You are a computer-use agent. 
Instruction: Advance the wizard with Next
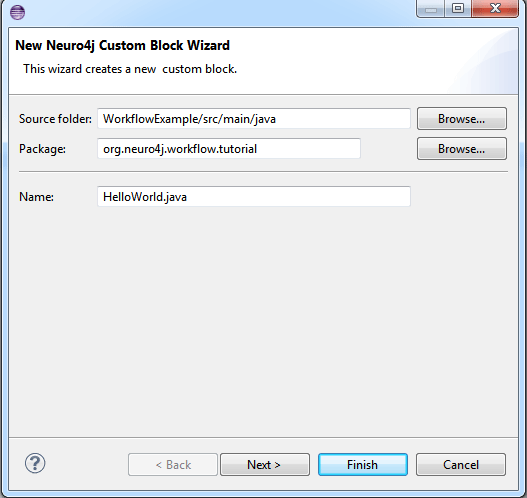265,464
